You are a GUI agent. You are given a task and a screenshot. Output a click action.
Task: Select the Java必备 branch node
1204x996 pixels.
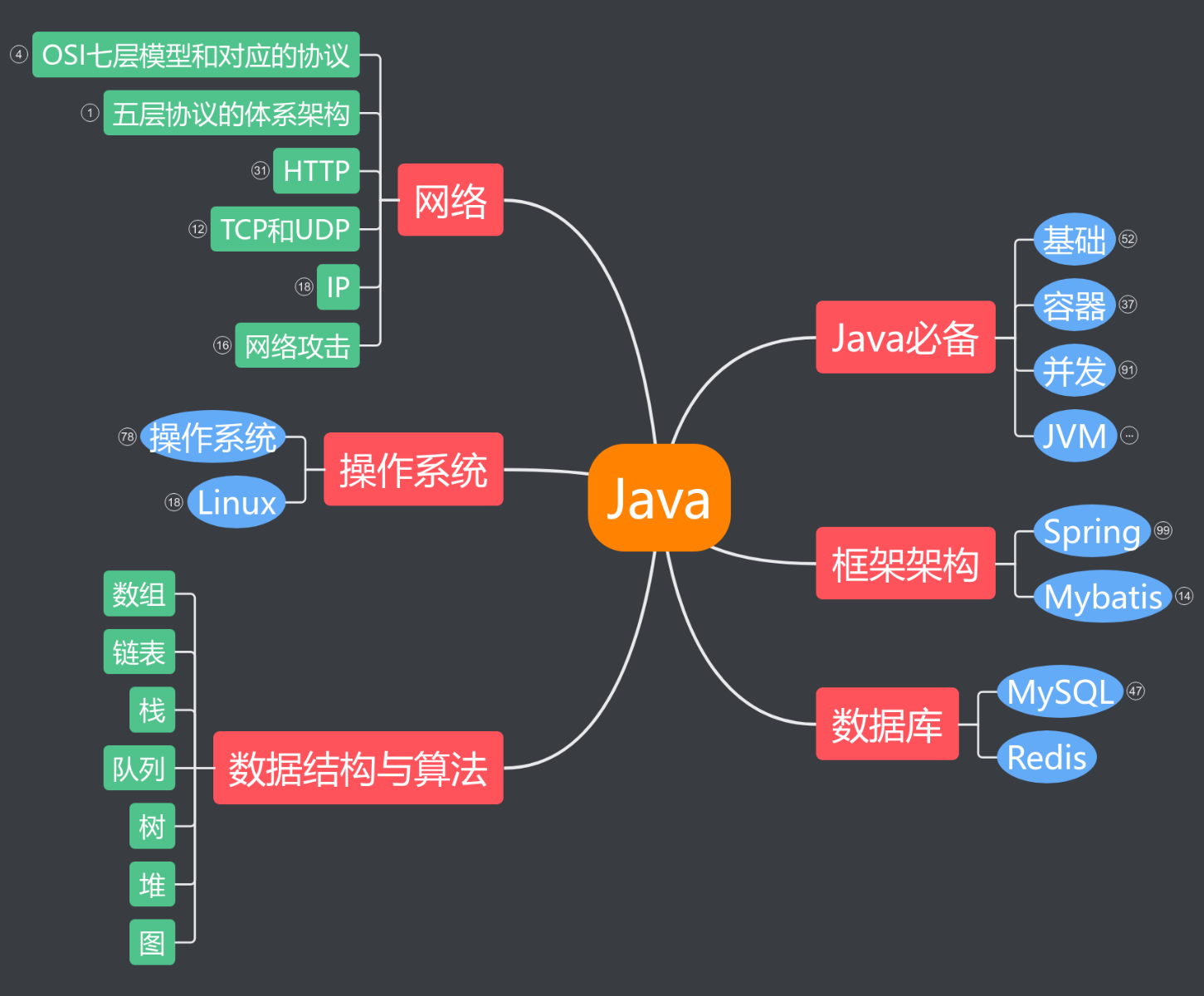click(904, 339)
